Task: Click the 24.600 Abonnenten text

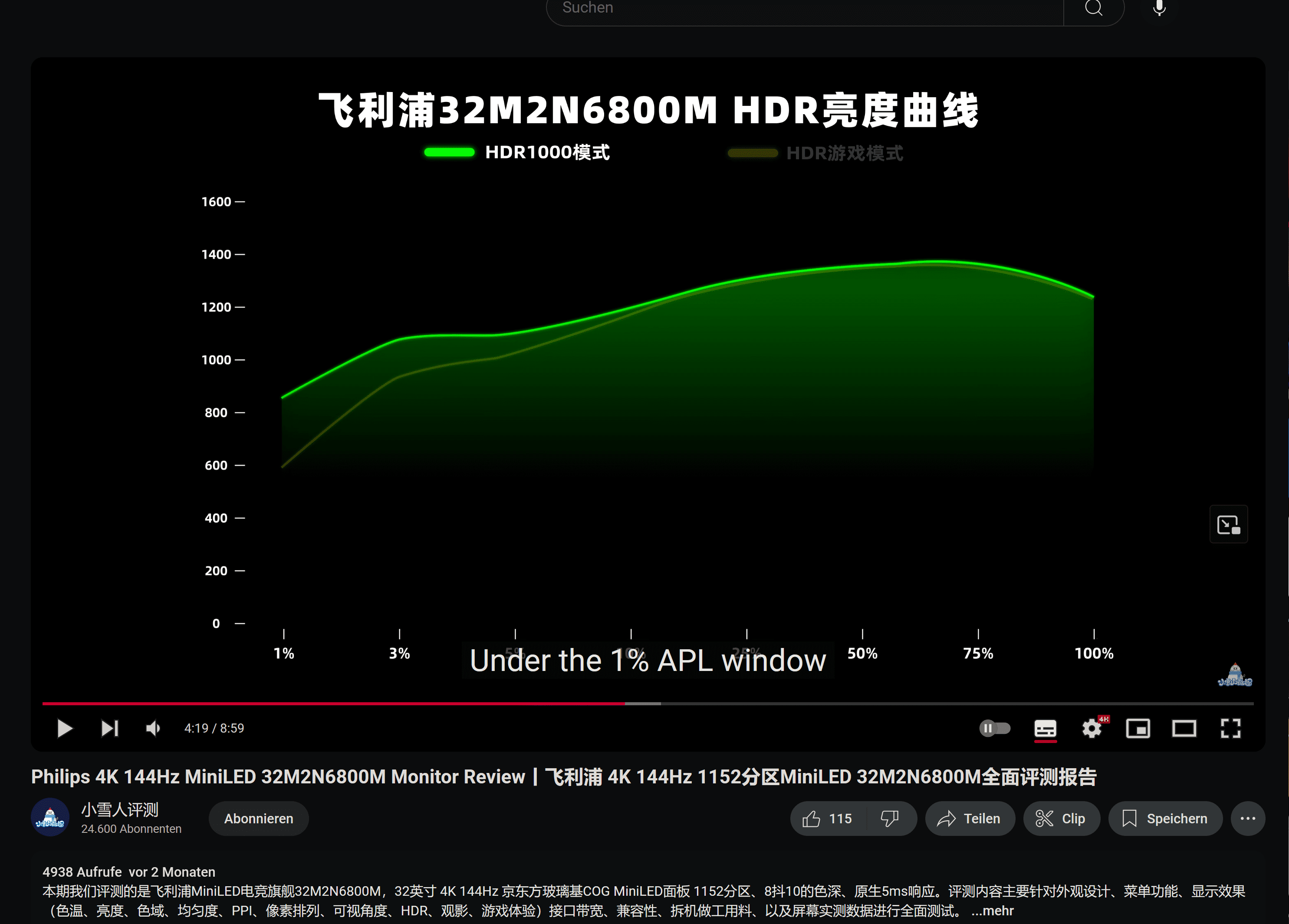Action: coord(131,829)
